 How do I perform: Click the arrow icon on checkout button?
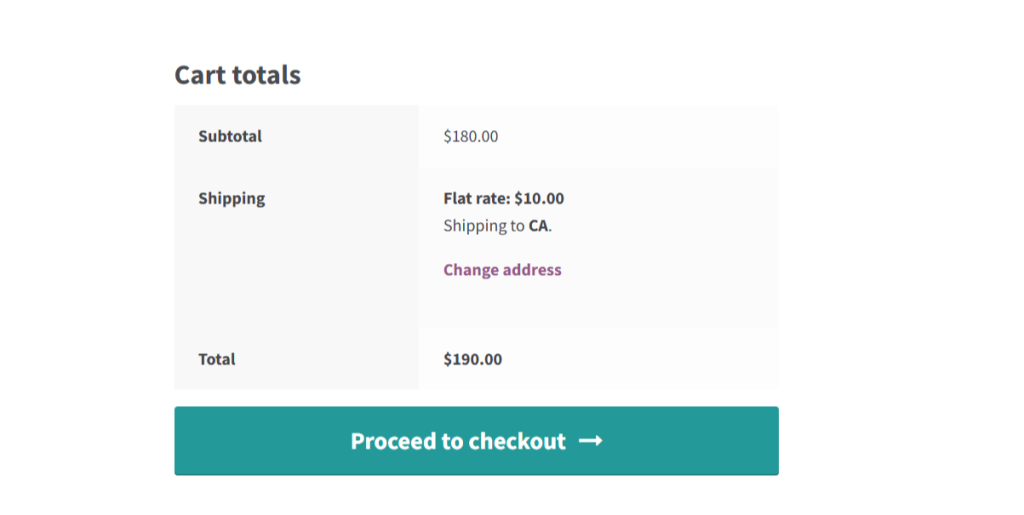pyautogui.click(x=590, y=441)
